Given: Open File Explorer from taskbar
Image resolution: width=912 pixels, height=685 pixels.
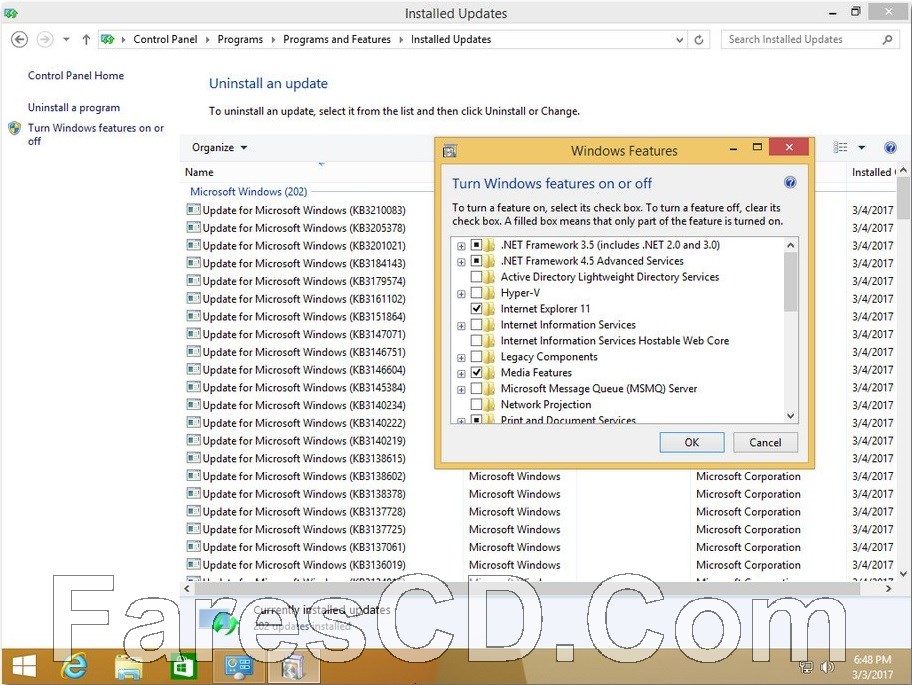Looking at the screenshot, I should tap(129, 667).
